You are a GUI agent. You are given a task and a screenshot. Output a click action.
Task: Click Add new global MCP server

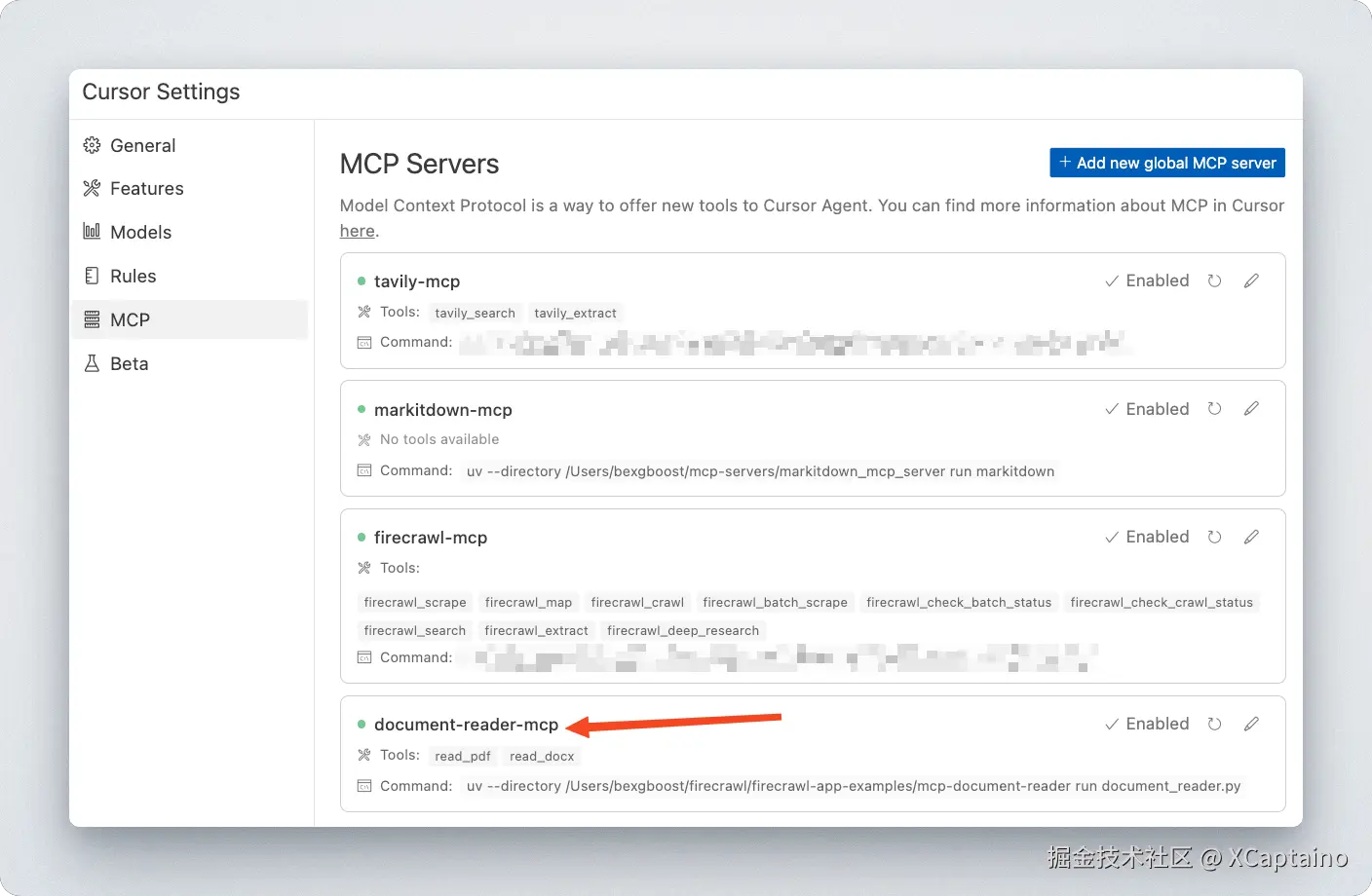point(1166,162)
